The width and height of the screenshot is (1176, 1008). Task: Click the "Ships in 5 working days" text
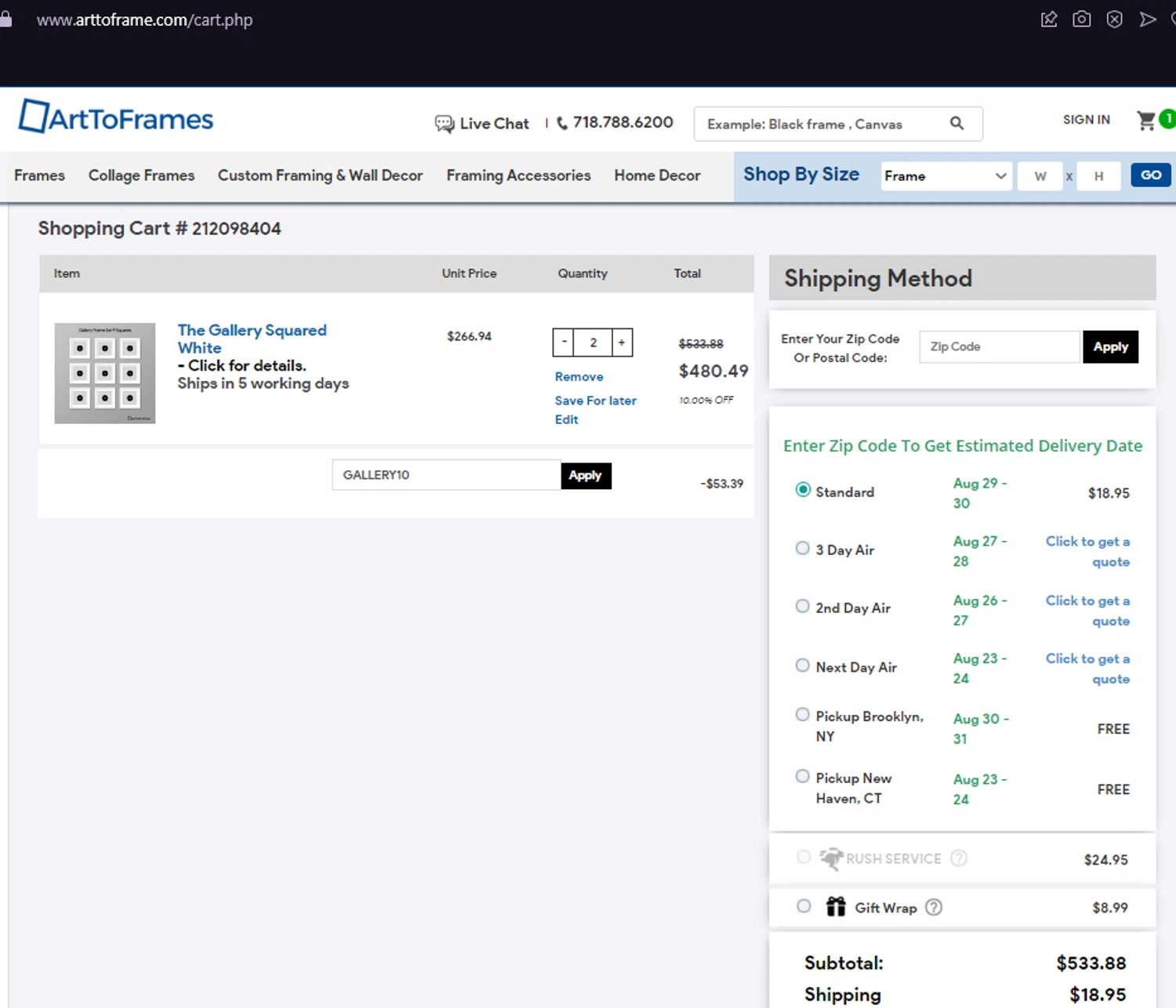point(263,383)
